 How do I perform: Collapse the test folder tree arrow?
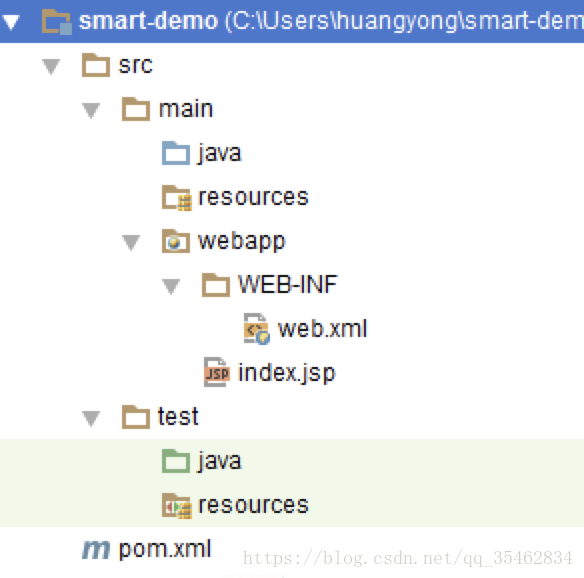point(91,418)
